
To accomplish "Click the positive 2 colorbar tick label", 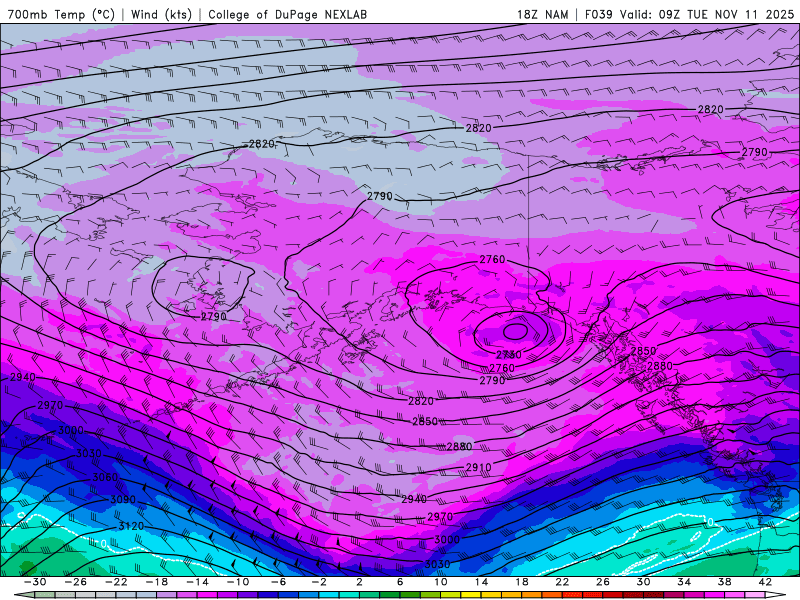I will click(359, 582).
